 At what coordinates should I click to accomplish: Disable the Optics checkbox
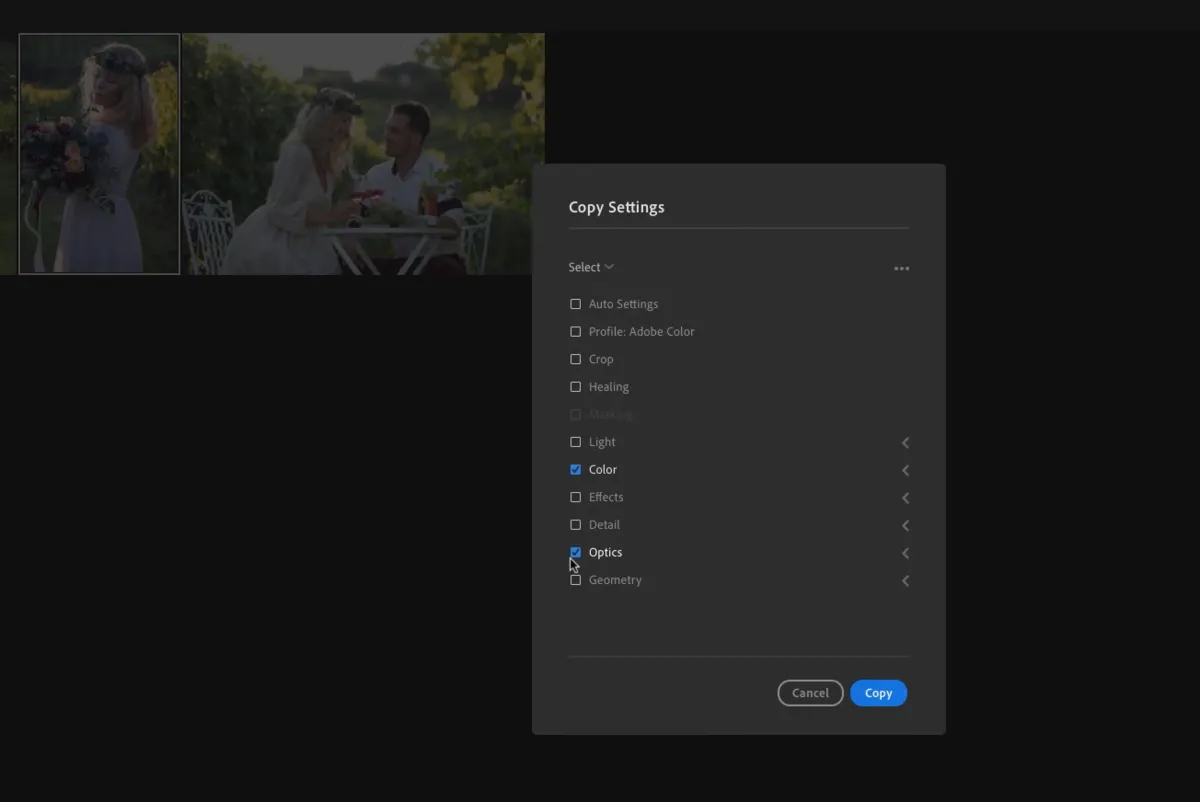(x=575, y=551)
